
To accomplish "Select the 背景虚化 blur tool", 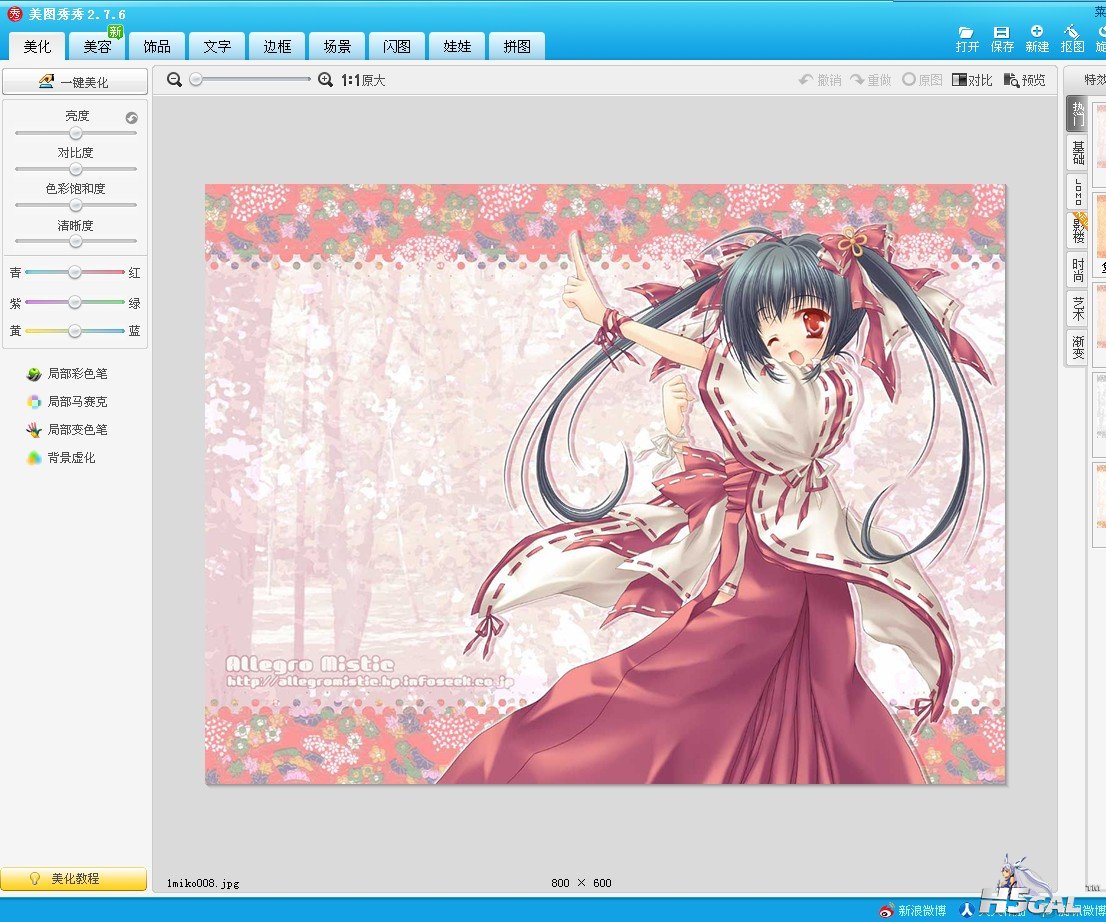I will (61, 458).
